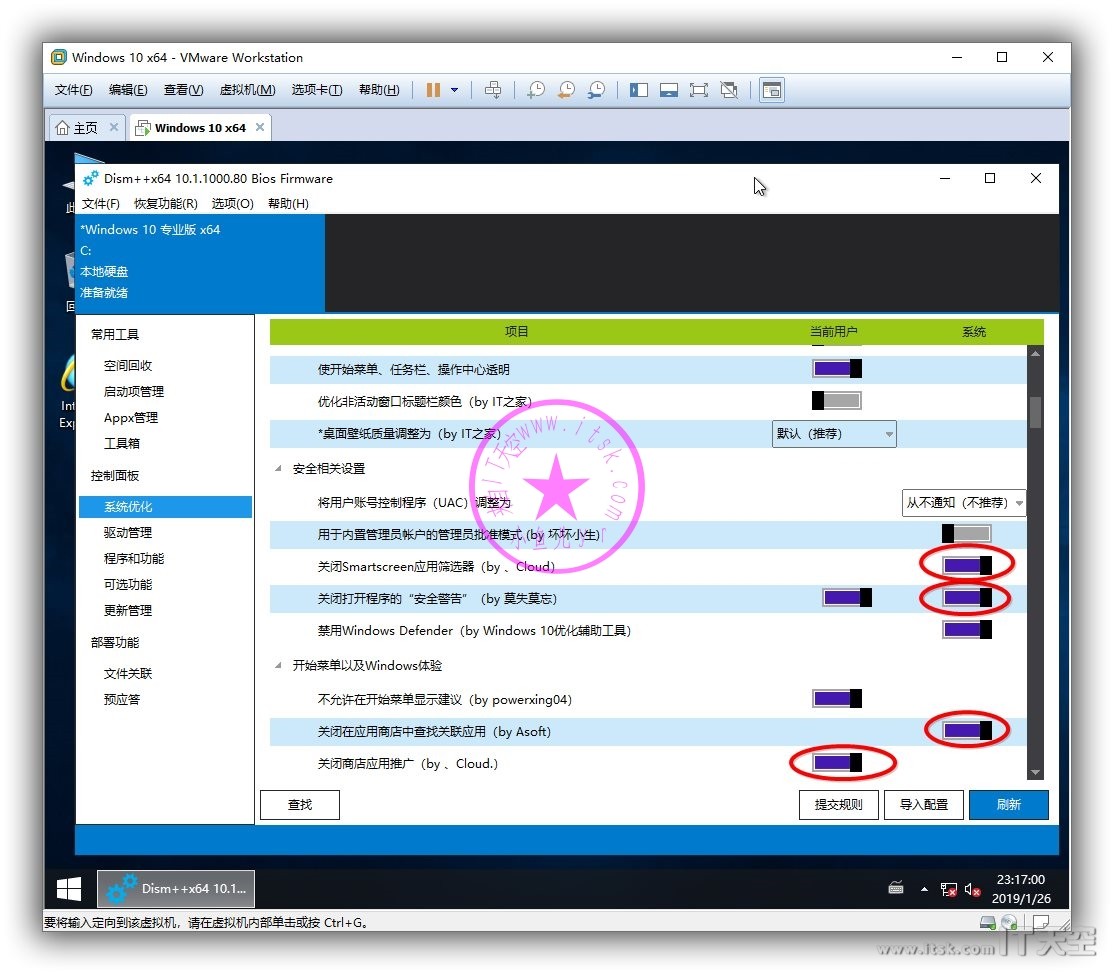Viewport: 1114px width, 974px height.
Task: Toggle 关闭在应用商店中查找关联应用 switch
Action: coord(967,730)
